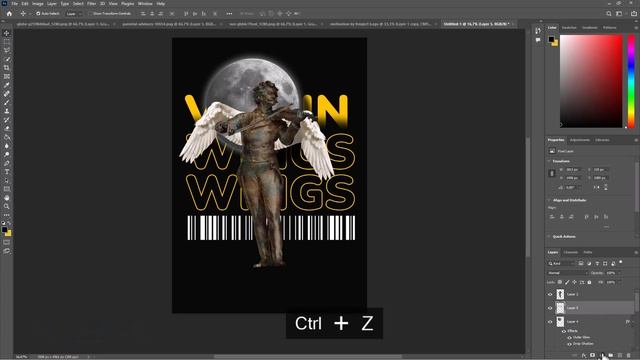640x360 pixels.
Task: Click the add layer mask icon
Action: tap(592, 356)
